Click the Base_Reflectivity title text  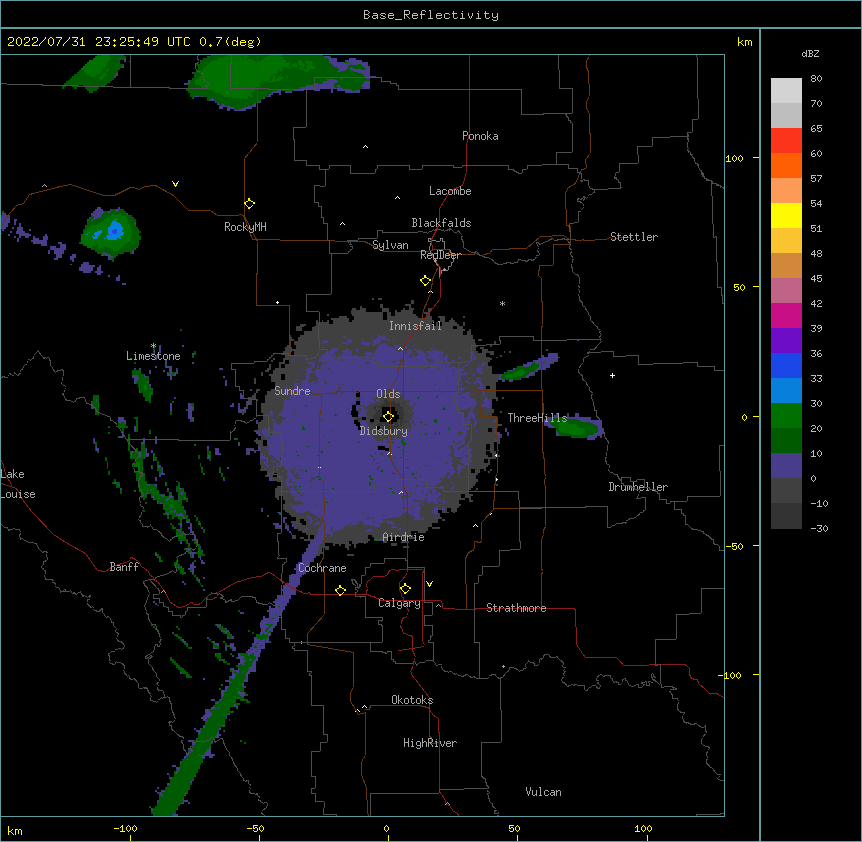[431, 15]
